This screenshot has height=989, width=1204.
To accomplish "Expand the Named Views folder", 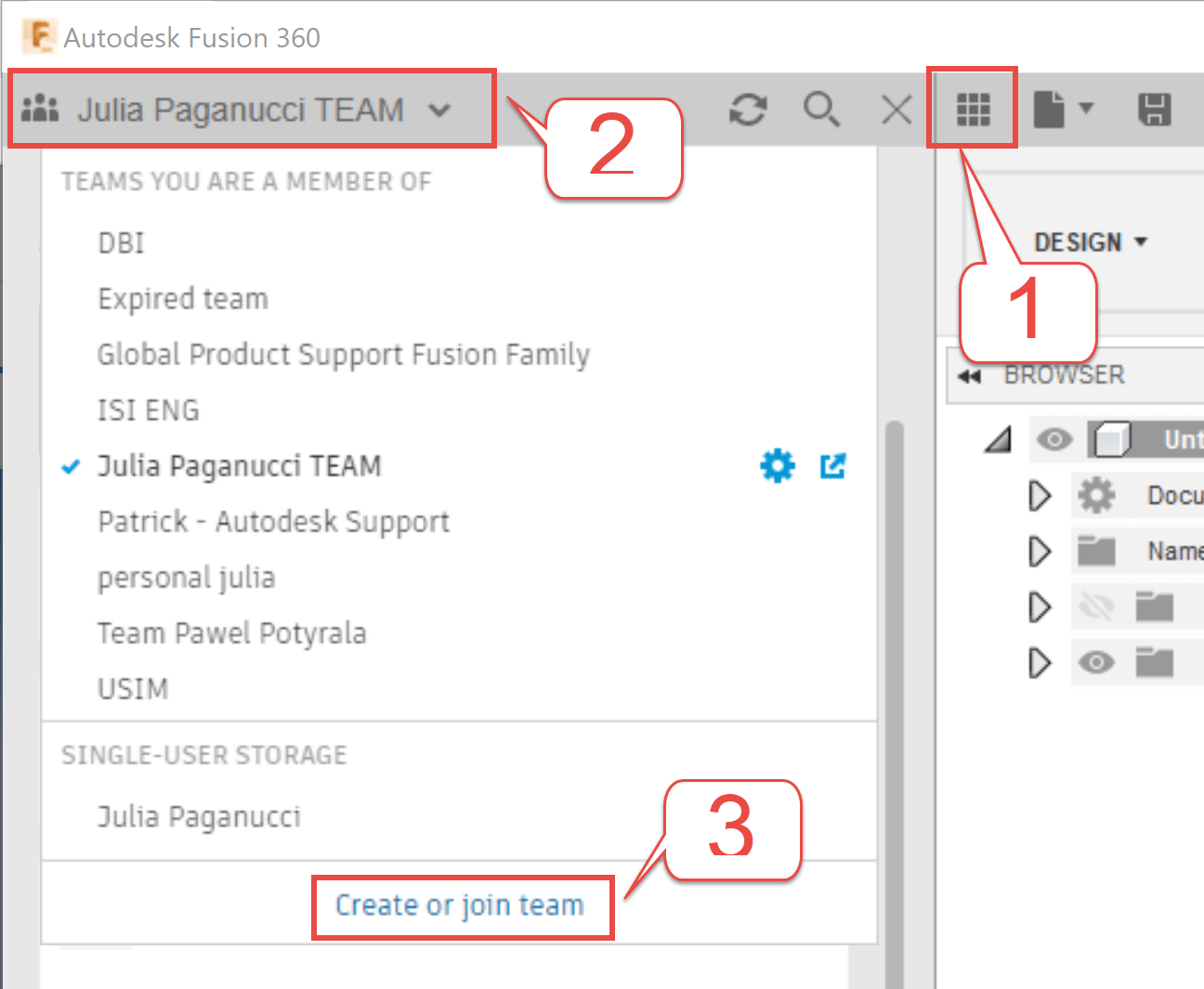I will tap(1040, 551).
